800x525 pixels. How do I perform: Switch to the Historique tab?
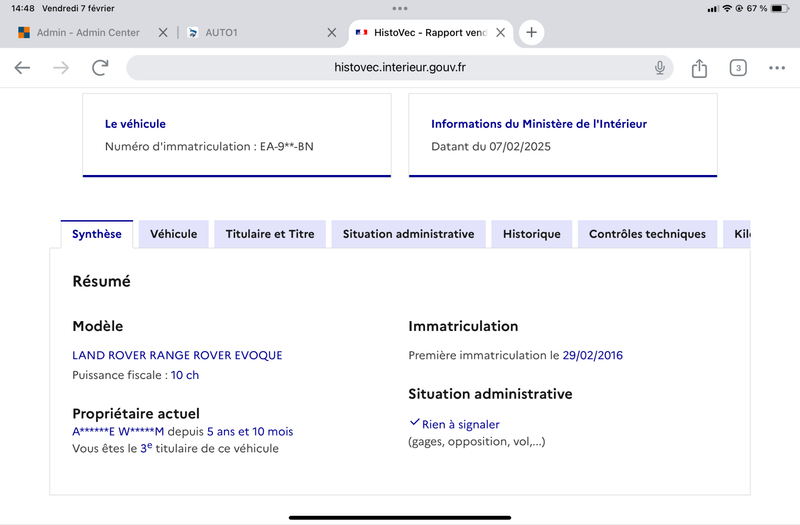pos(532,234)
